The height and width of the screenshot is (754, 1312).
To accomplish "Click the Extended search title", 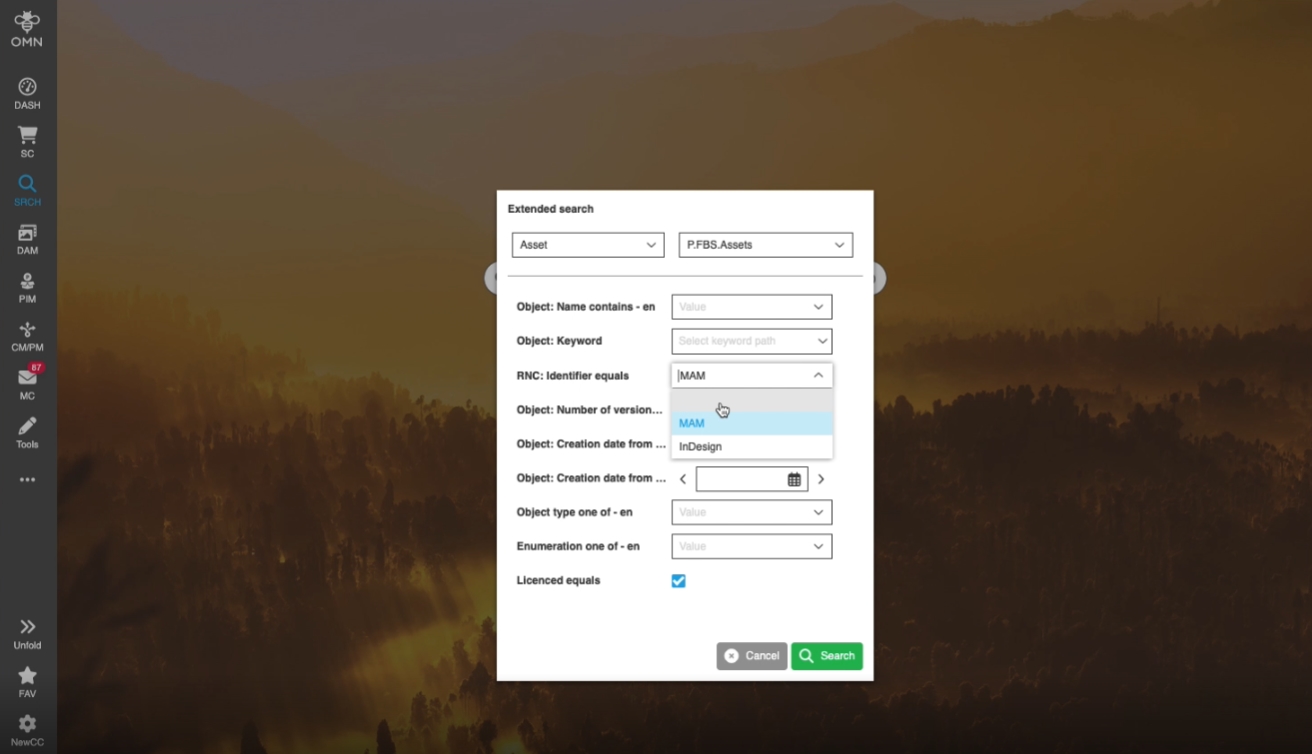I will pos(551,209).
